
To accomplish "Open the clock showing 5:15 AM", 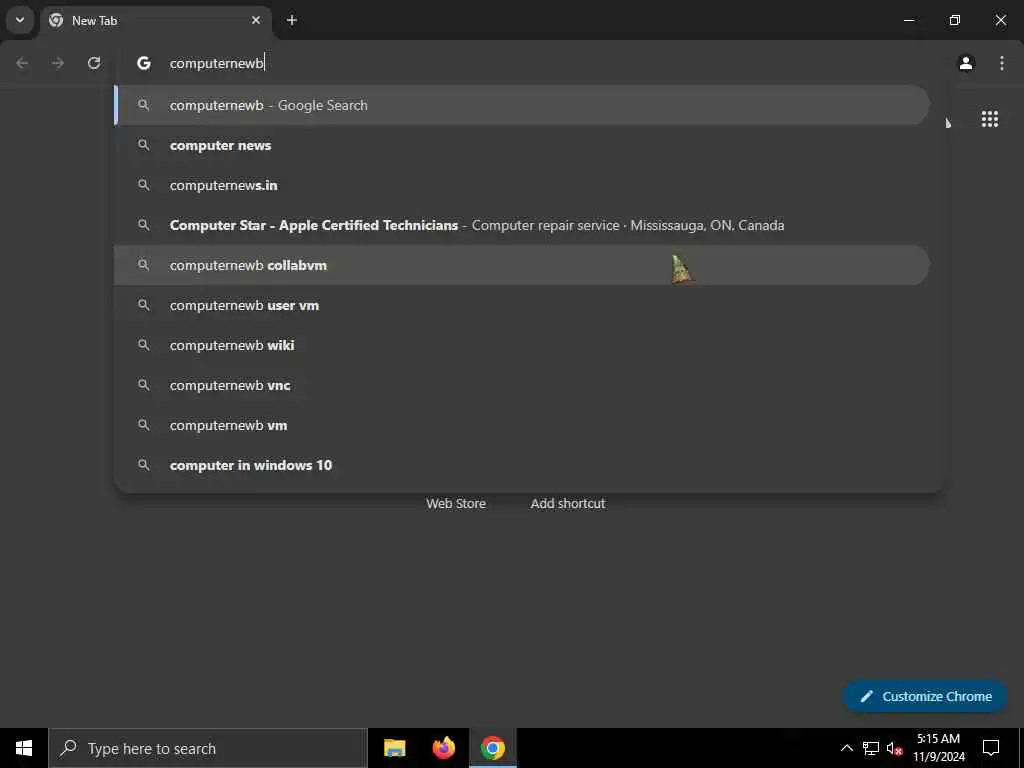I will (938, 748).
